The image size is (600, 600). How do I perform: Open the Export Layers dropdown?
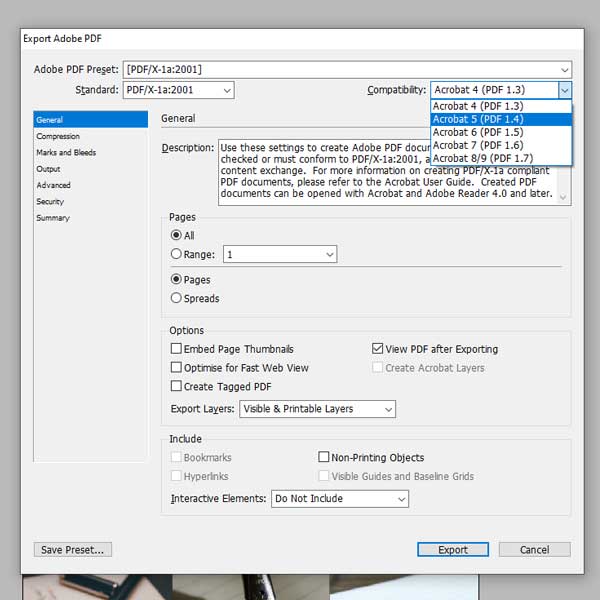tap(317, 409)
